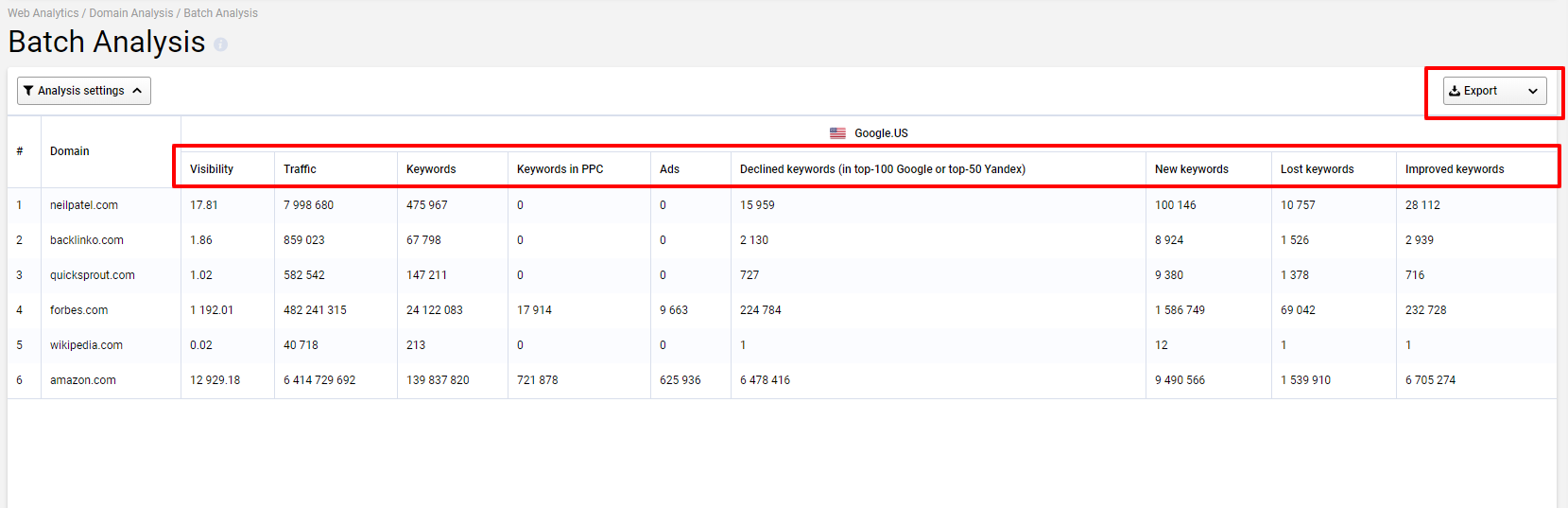Viewport: 1568px width, 508px height.
Task: Select quicksprout.com keywords value 147 211
Action: pos(426,275)
